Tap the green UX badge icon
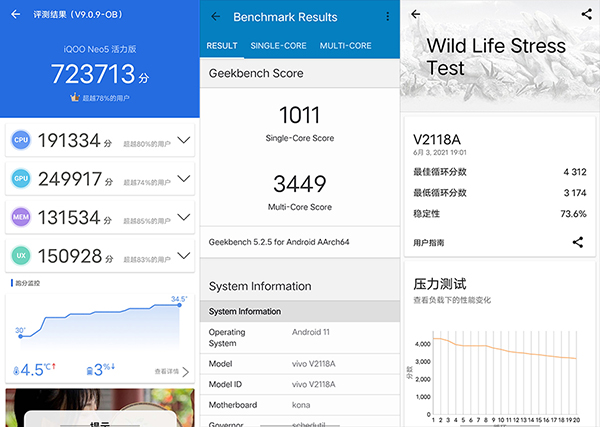 (x=19, y=256)
